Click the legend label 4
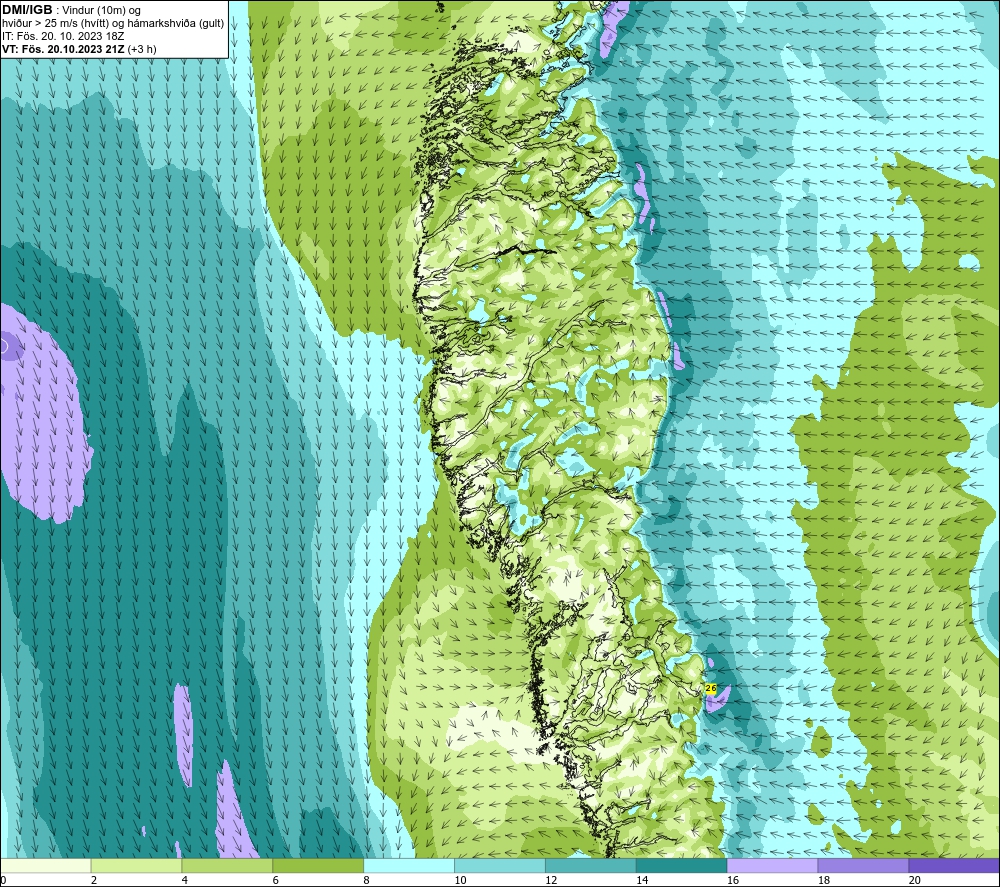The height and width of the screenshot is (887, 1000). [185, 880]
